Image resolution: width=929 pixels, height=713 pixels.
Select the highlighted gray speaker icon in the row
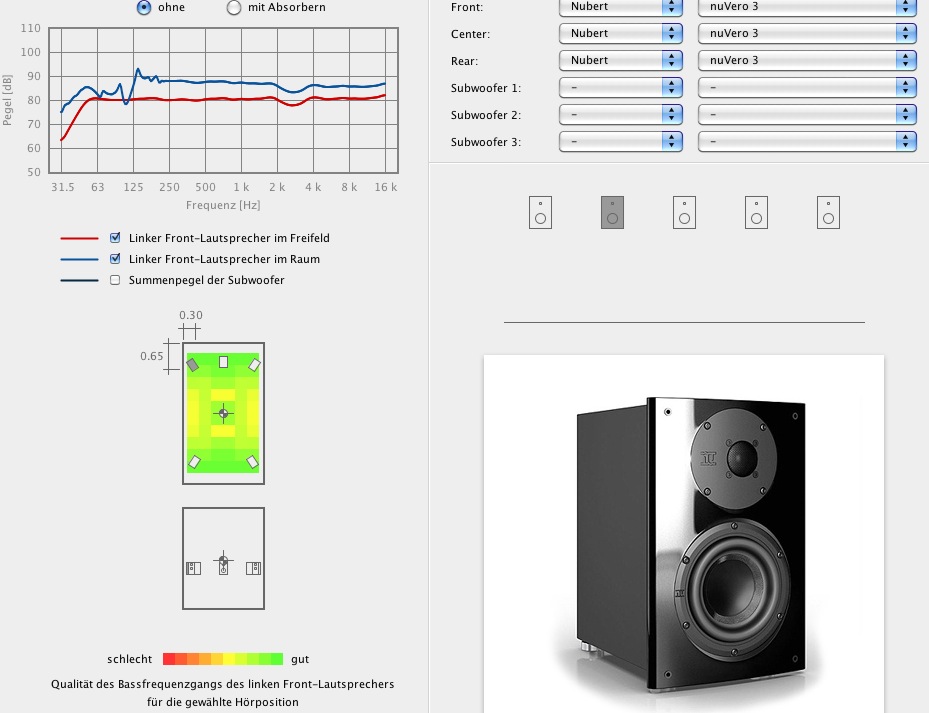612,212
